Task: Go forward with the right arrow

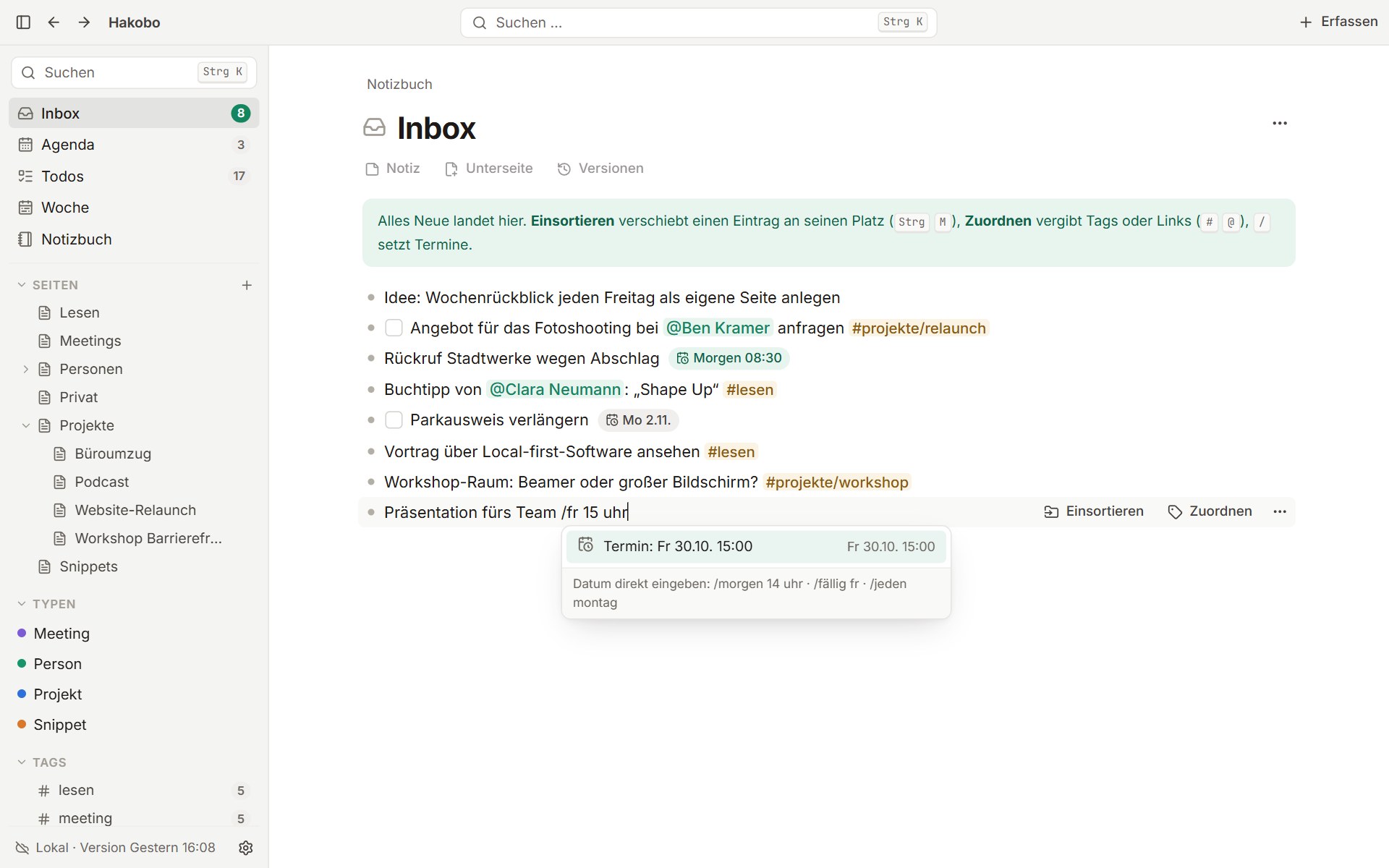Action: [x=84, y=22]
